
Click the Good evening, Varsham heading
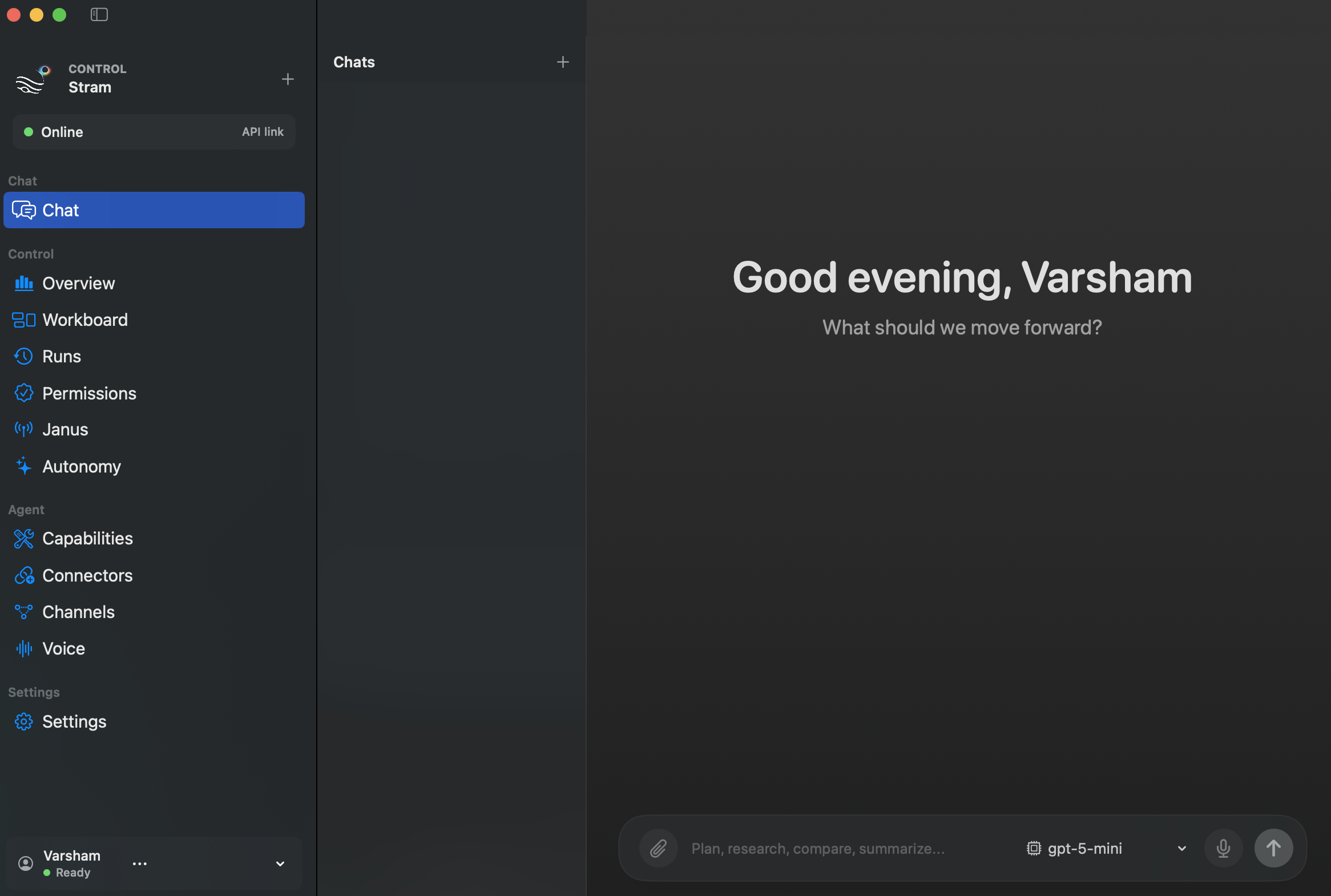[962, 278]
